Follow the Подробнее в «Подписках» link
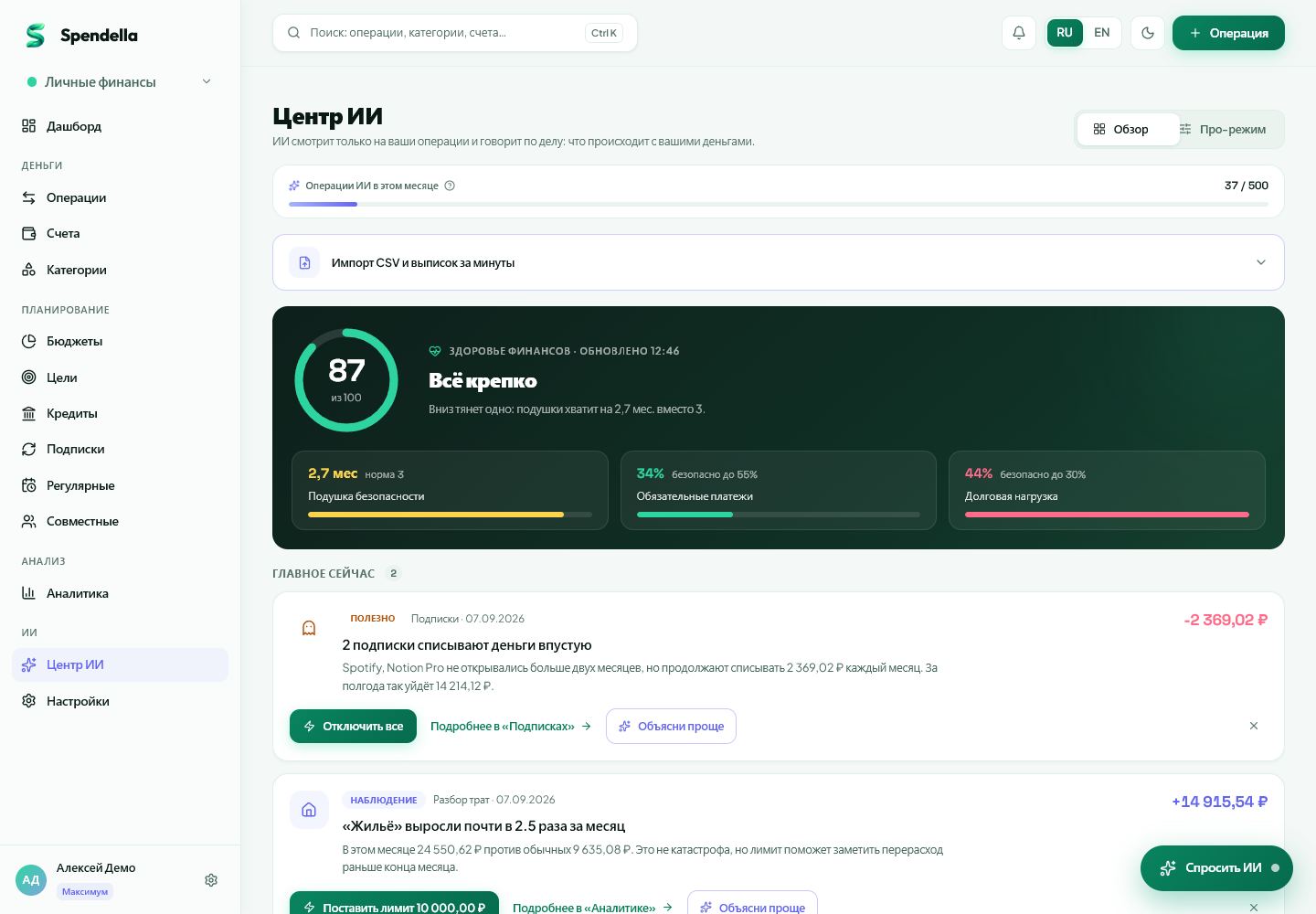Viewport: 1316px width, 914px height. pos(511,727)
